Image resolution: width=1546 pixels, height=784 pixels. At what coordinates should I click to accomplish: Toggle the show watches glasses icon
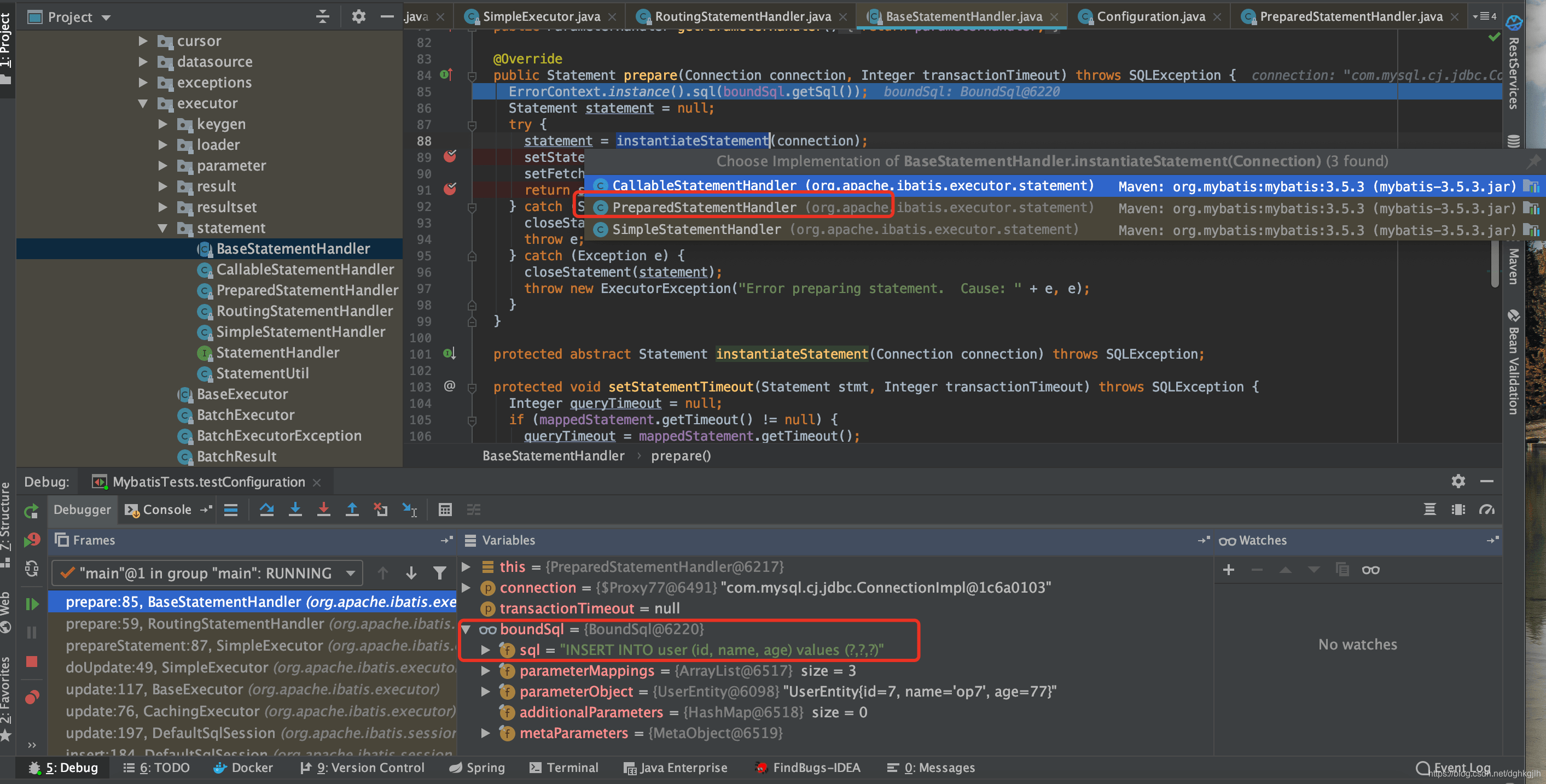[x=1370, y=570]
